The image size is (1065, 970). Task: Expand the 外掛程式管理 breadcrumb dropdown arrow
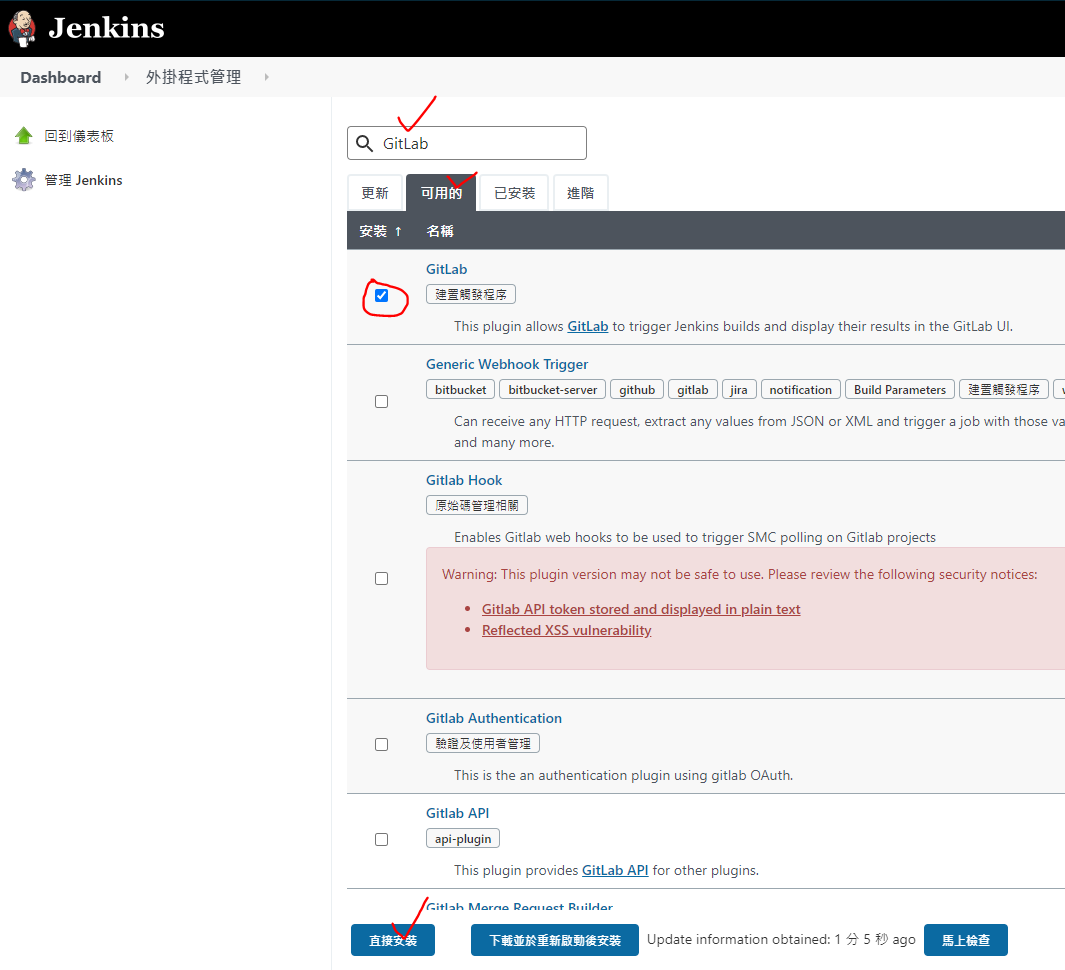click(266, 77)
